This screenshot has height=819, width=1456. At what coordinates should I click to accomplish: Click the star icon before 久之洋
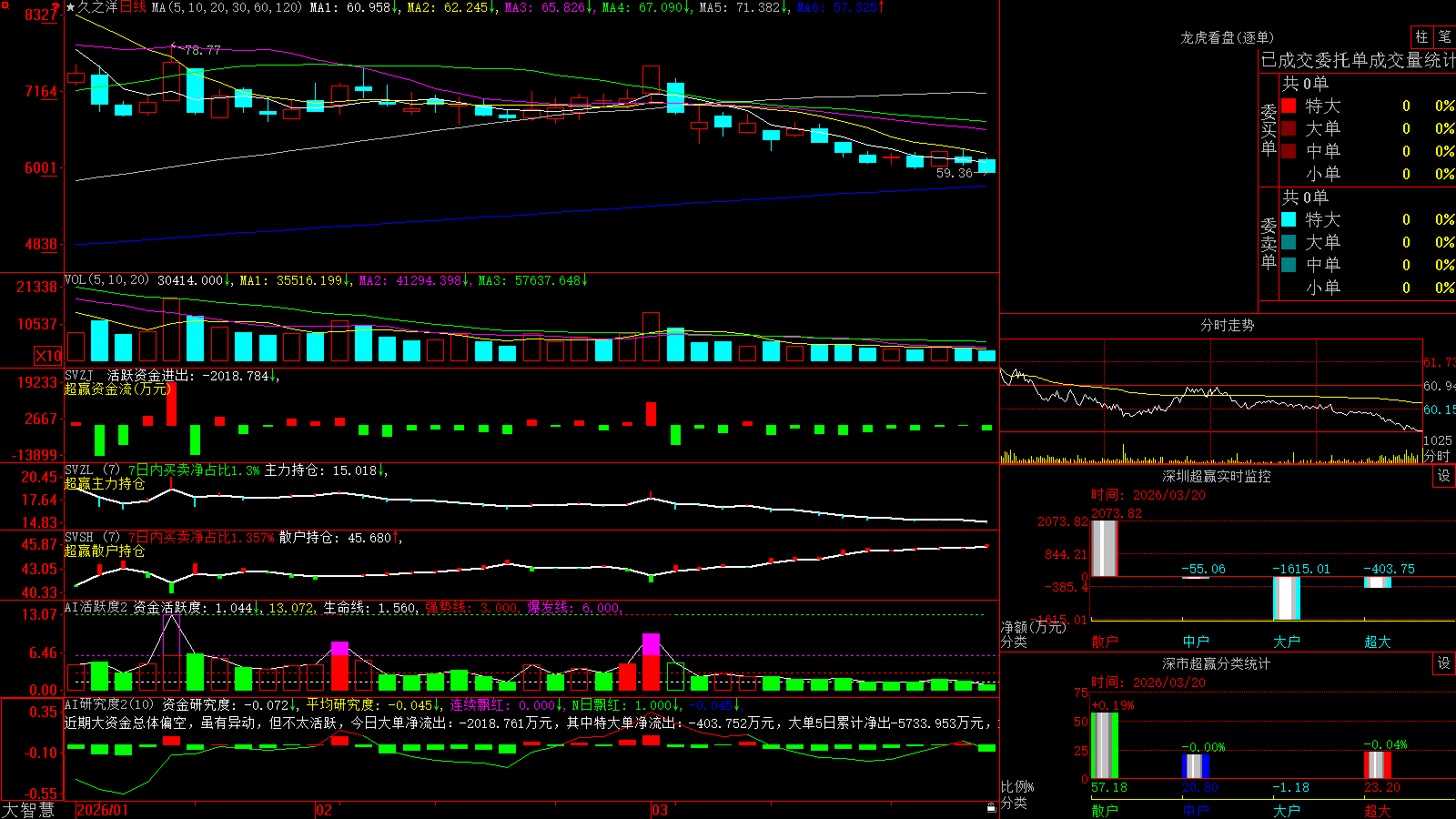click(70, 7)
